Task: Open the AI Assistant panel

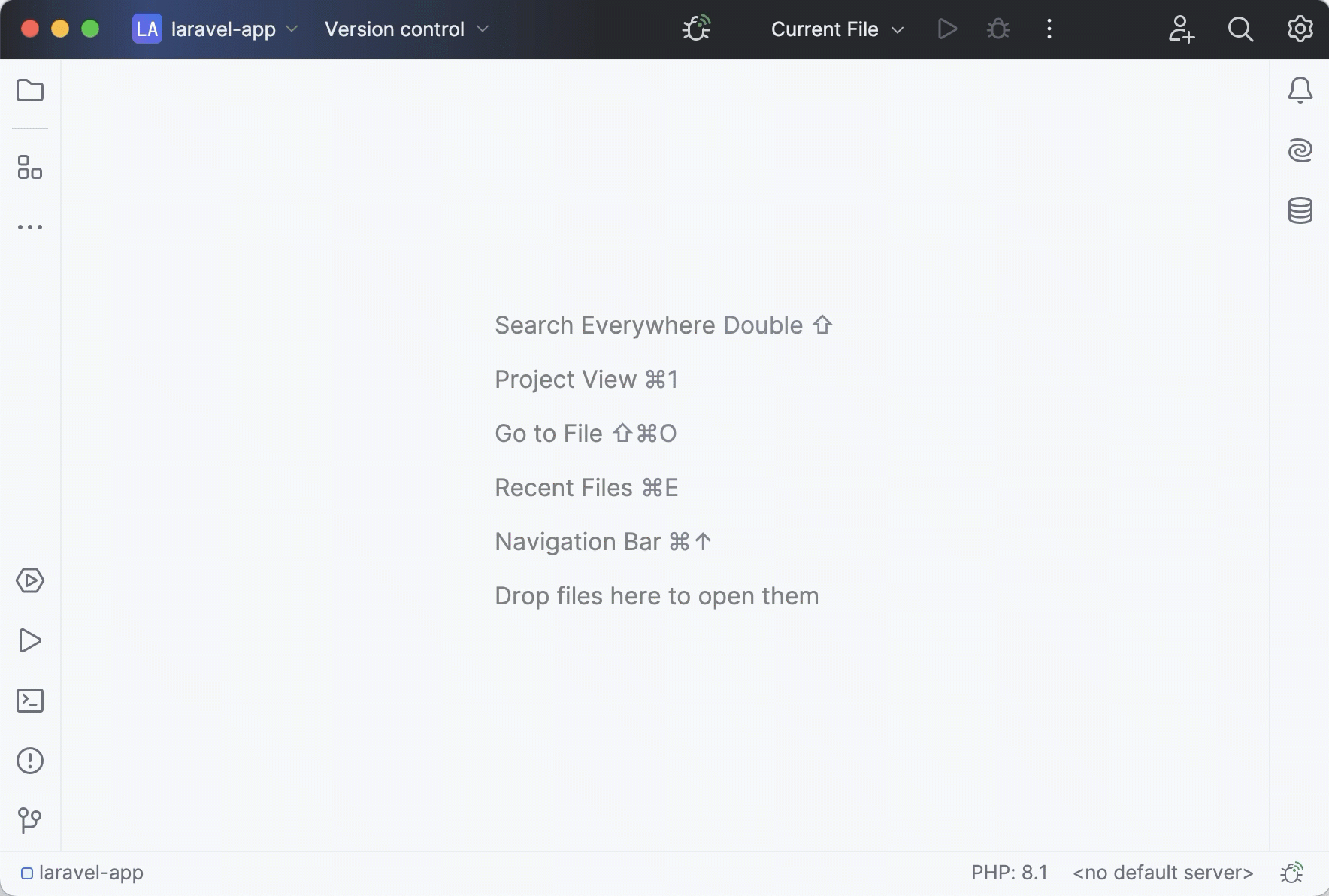Action: coord(1301,150)
